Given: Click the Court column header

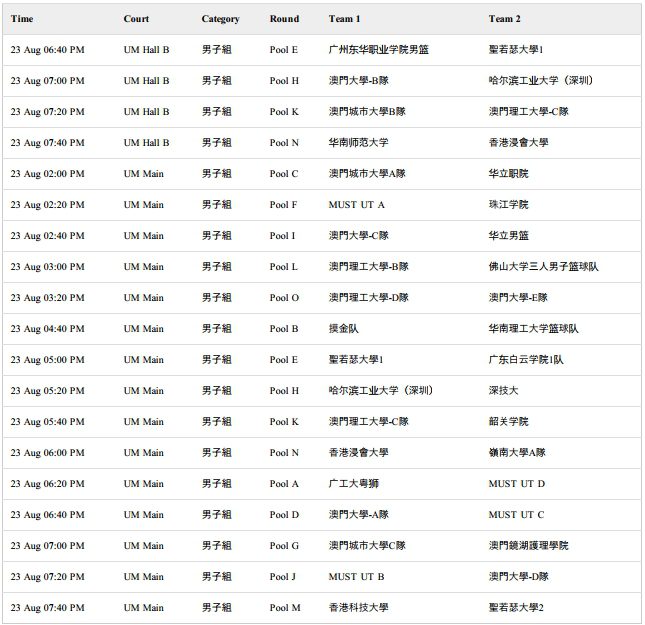Looking at the screenshot, I should pyautogui.click(x=136, y=19).
